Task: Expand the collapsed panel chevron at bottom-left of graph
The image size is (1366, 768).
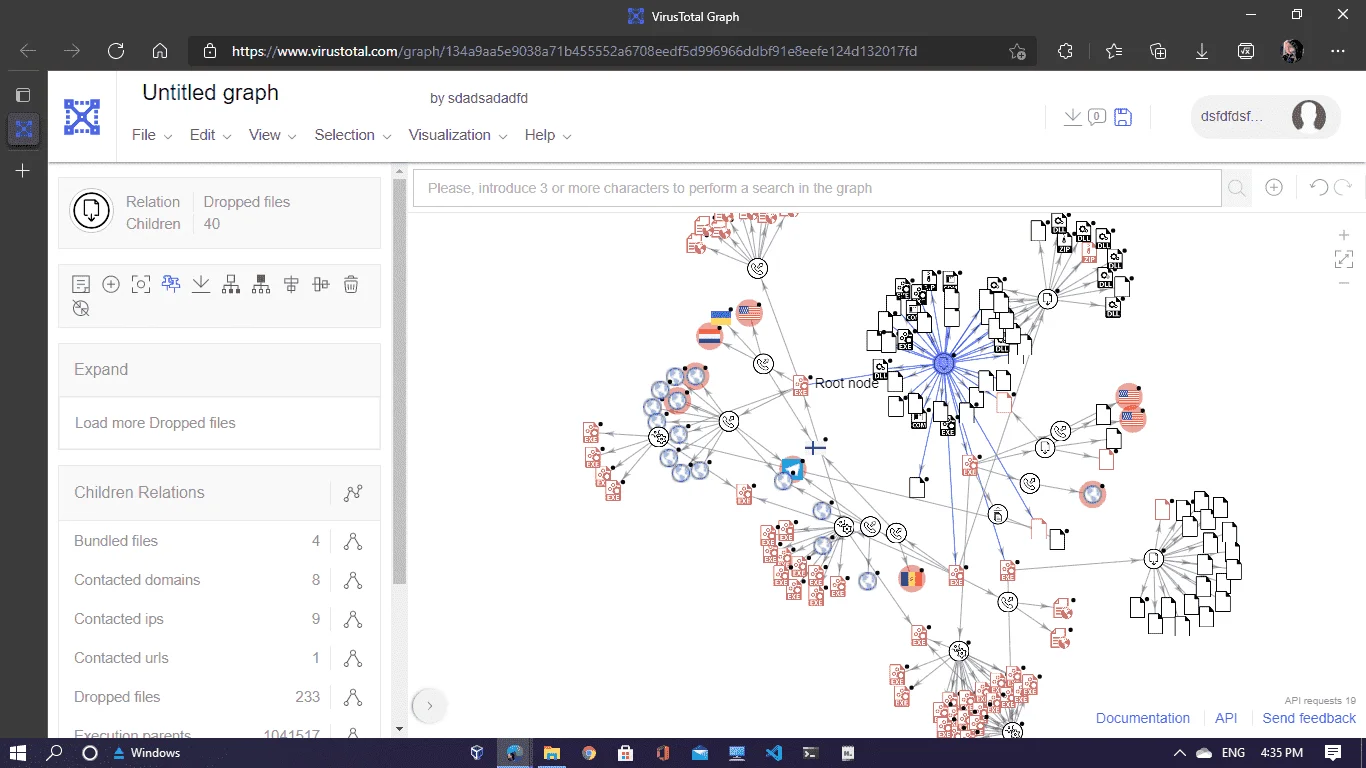Action: tap(430, 705)
